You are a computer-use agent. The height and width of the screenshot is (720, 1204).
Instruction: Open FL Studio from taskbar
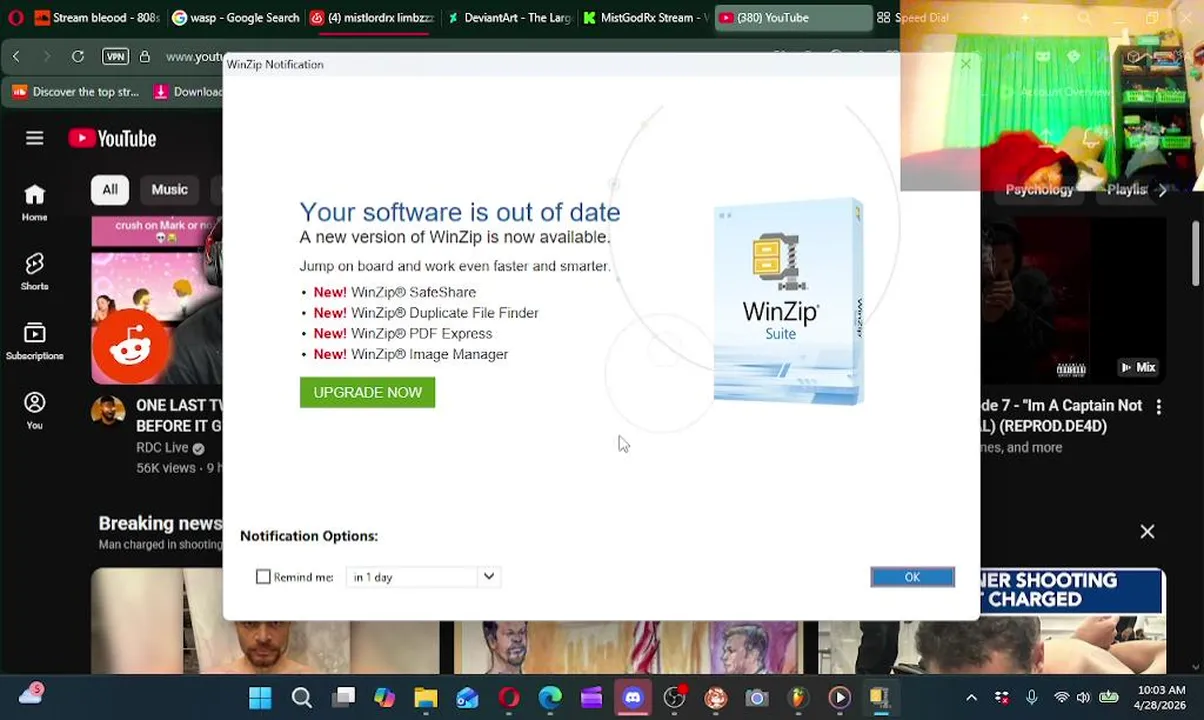798,697
